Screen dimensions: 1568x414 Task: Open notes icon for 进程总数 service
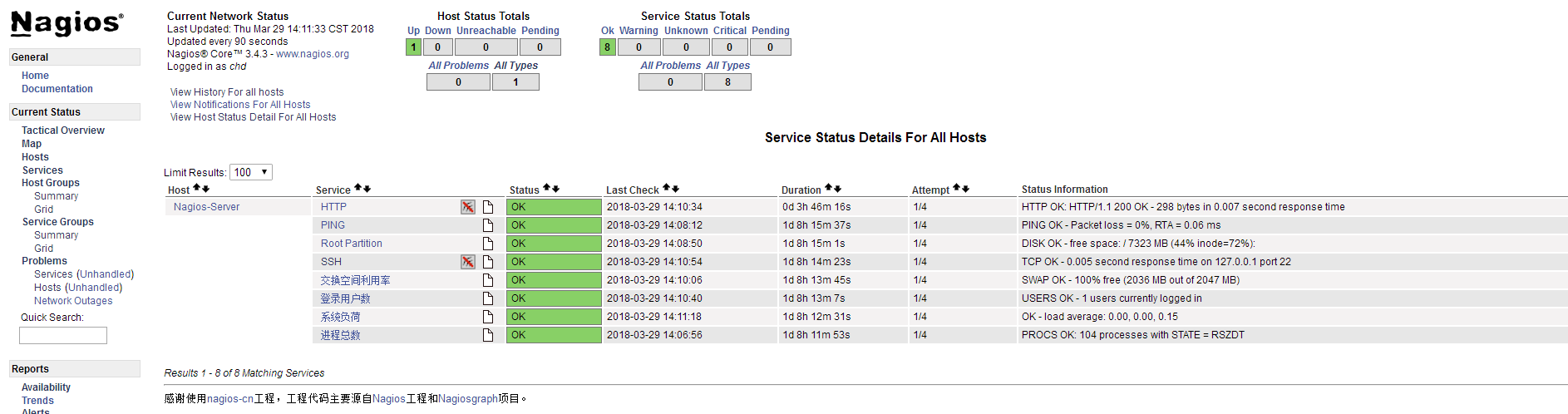click(488, 335)
